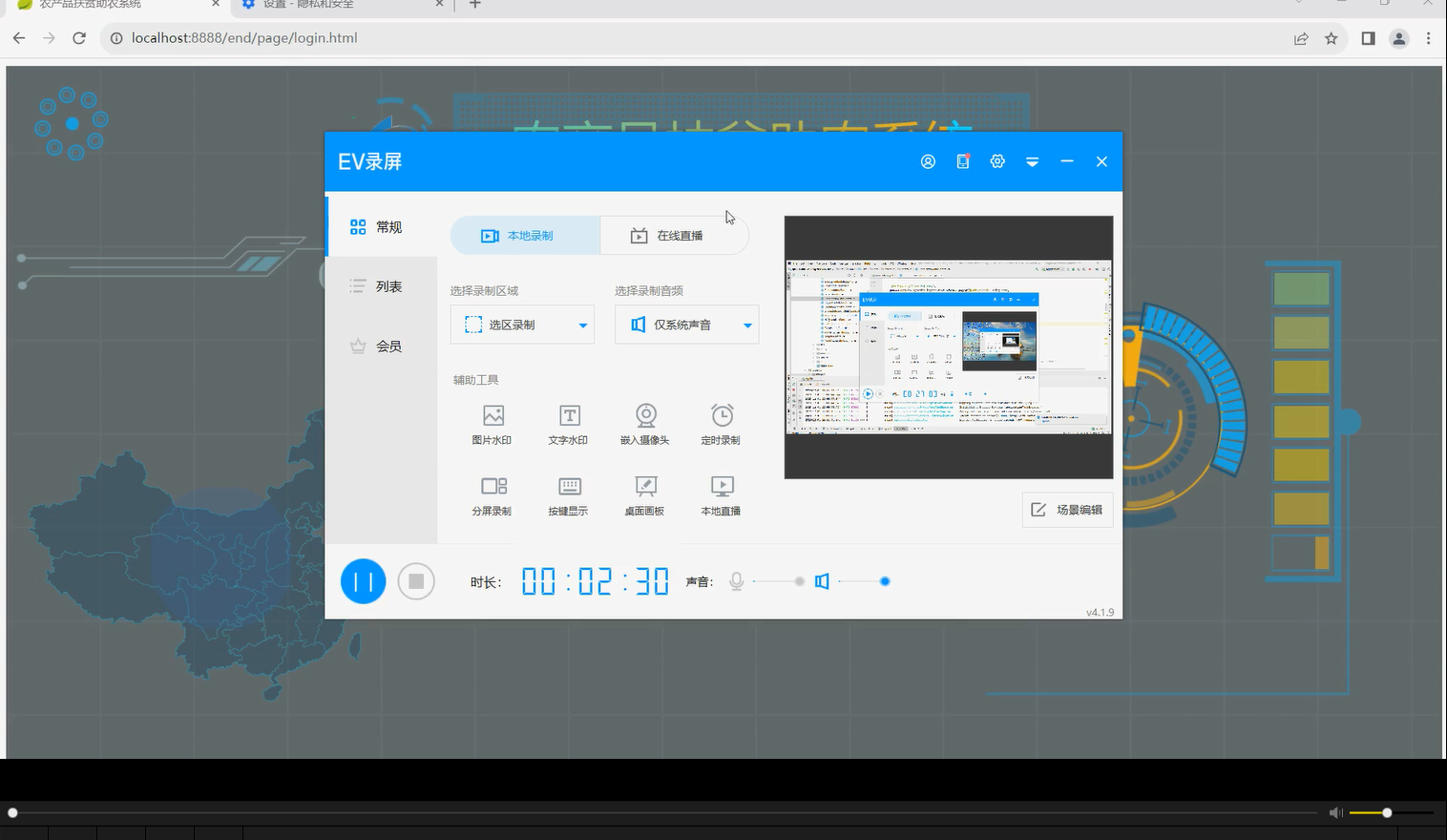Open 分屏录制 split-screen recording
The image size is (1447, 840).
coord(493,495)
